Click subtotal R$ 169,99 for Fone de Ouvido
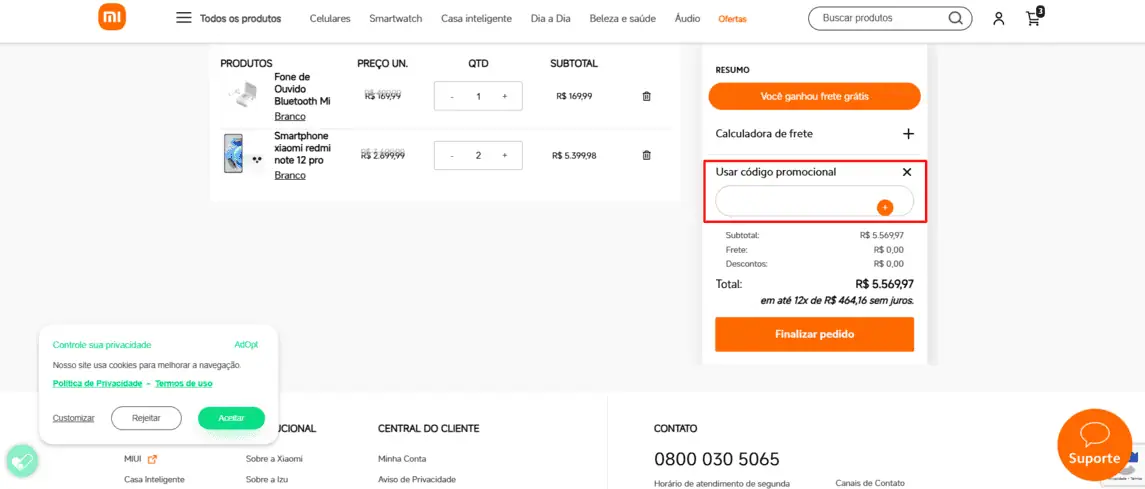The image size is (1145, 489). tap(574, 96)
